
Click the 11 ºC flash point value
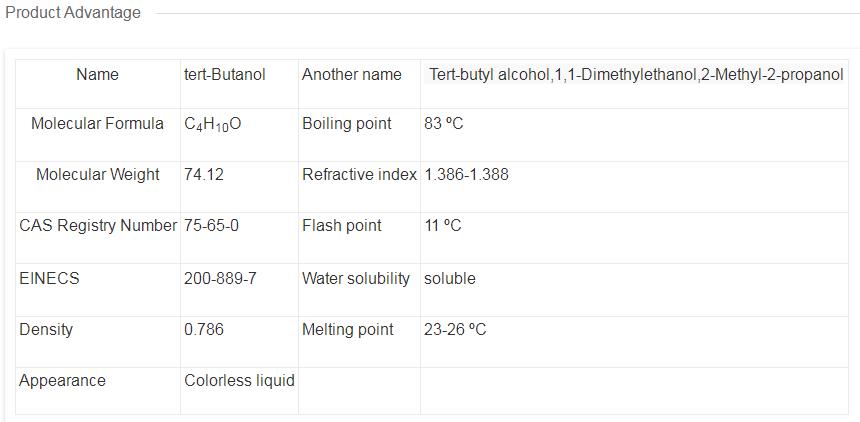pos(443,226)
